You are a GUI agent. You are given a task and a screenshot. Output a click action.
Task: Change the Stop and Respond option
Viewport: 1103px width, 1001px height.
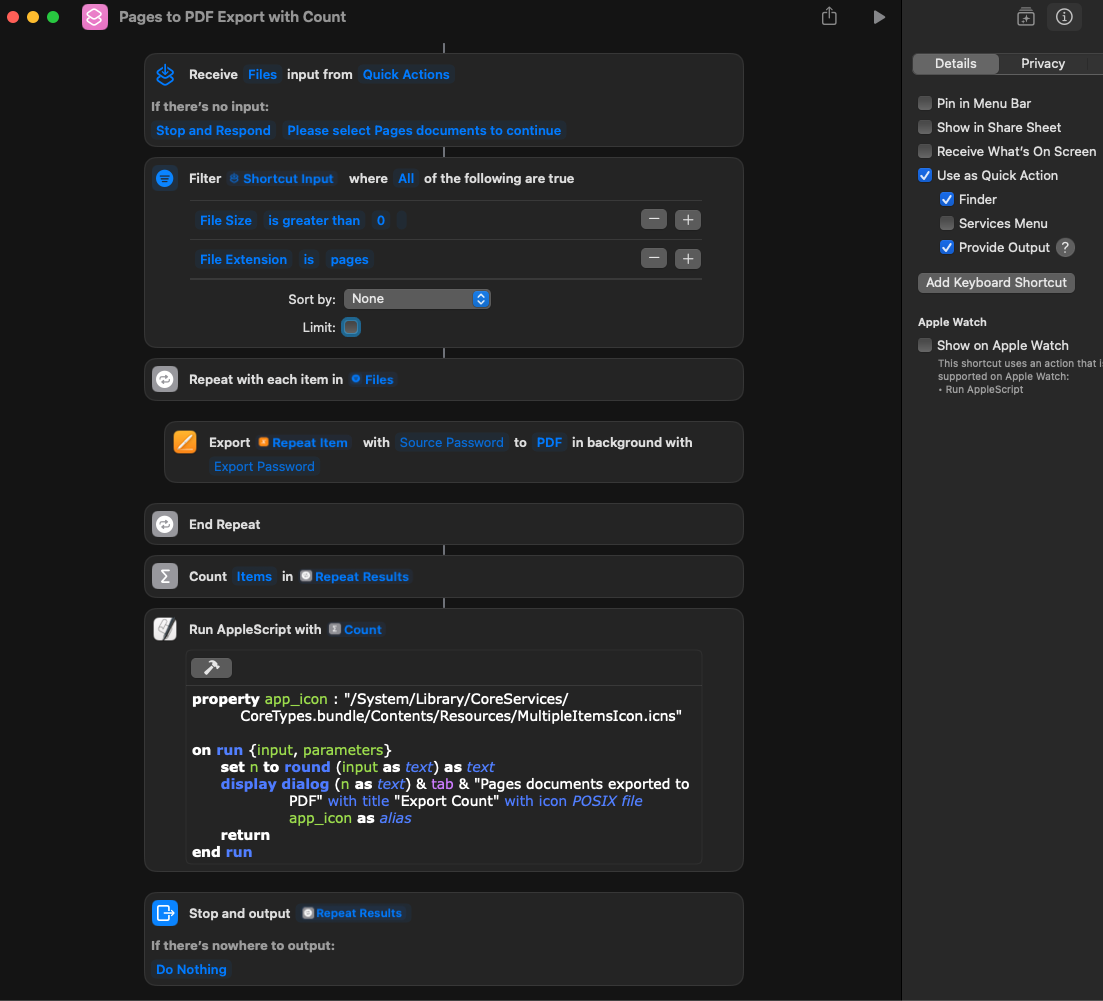213,131
